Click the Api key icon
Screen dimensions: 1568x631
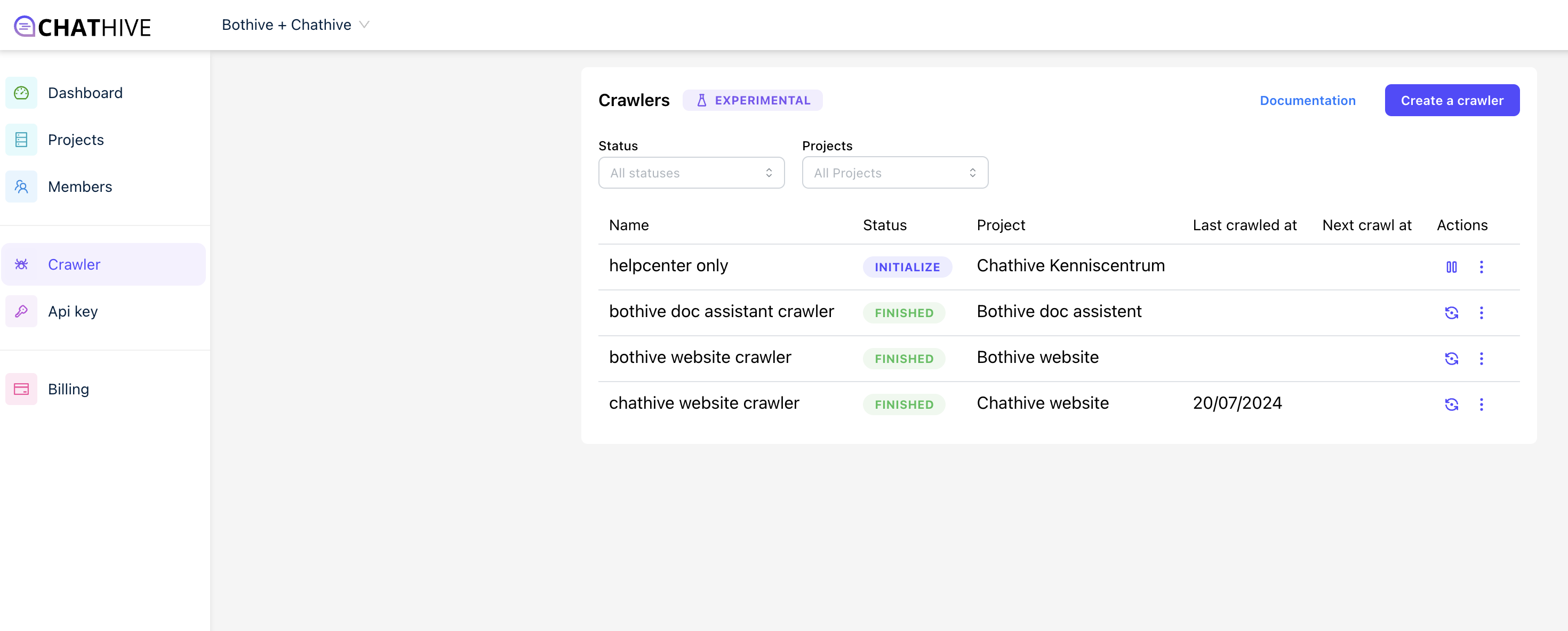tap(21, 311)
